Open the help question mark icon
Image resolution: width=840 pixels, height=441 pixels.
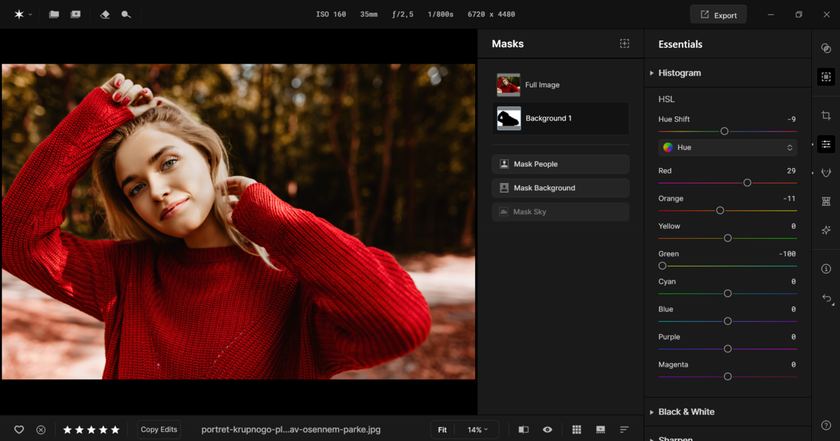click(x=826, y=425)
